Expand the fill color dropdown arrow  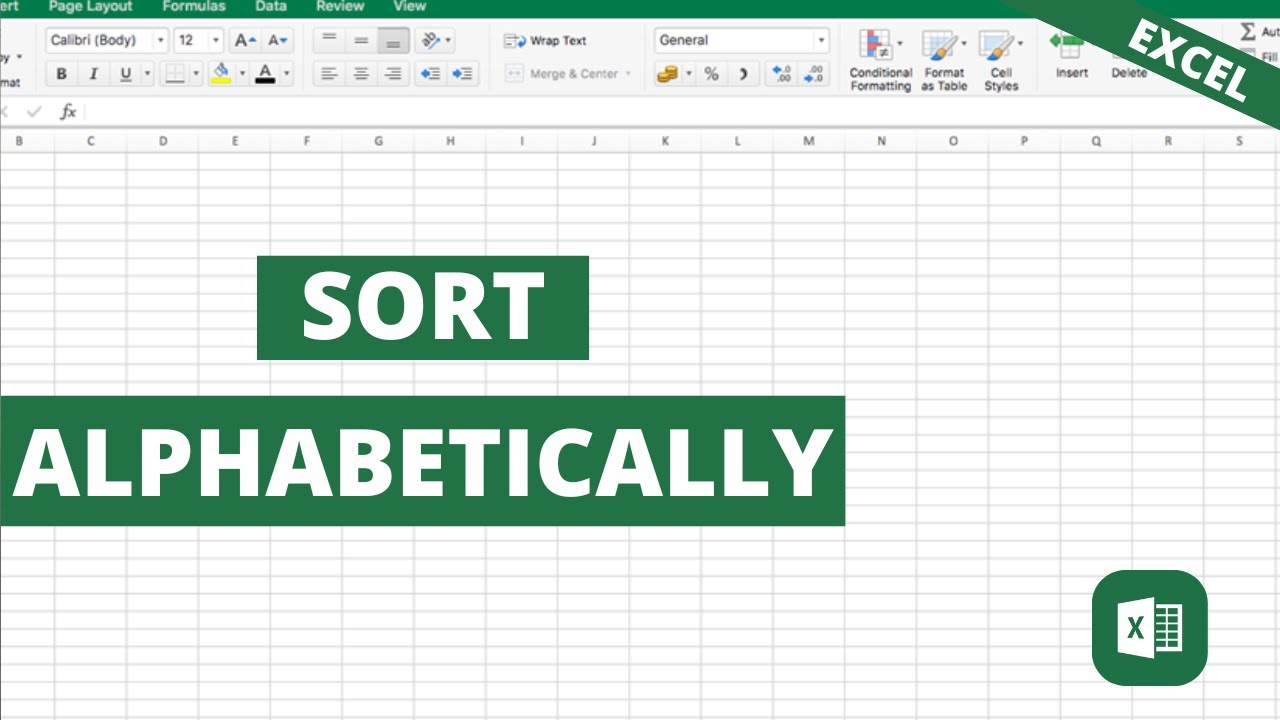point(242,74)
